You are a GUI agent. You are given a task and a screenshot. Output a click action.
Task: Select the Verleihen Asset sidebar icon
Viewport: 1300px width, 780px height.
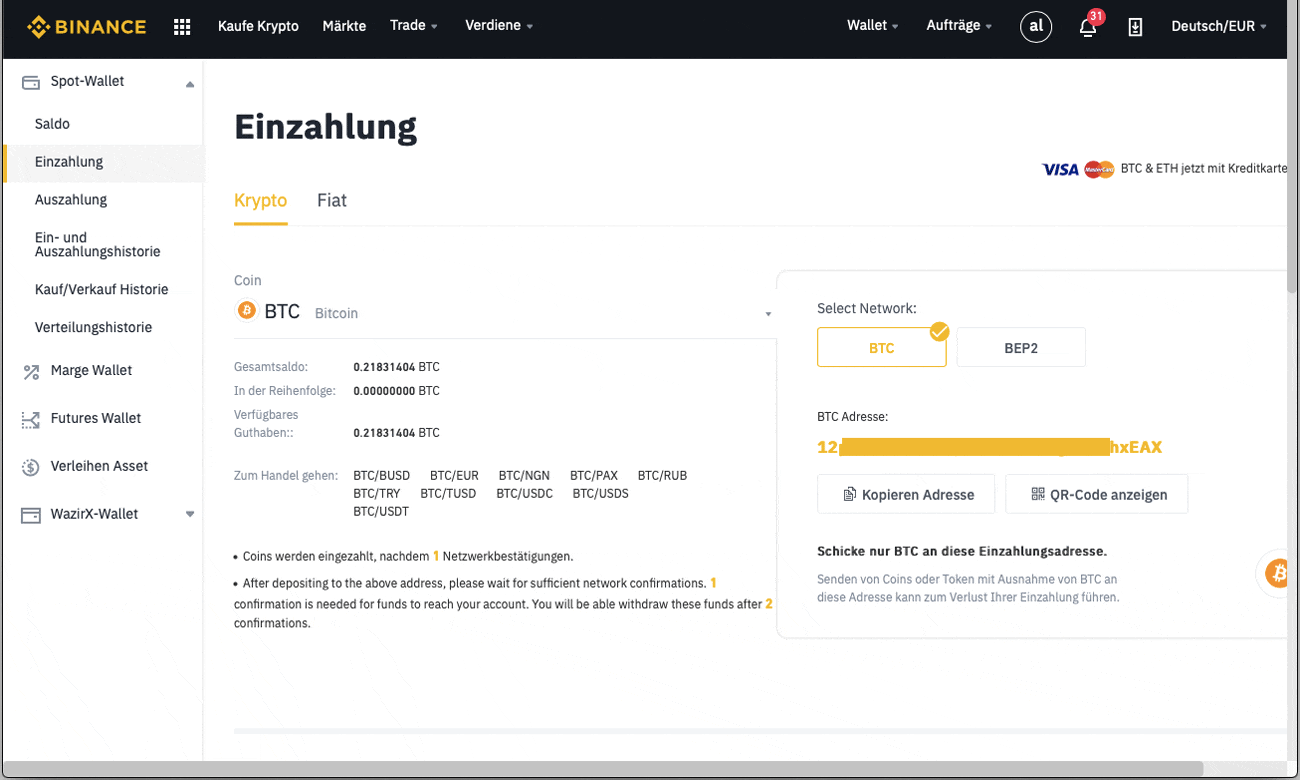point(30,466)
